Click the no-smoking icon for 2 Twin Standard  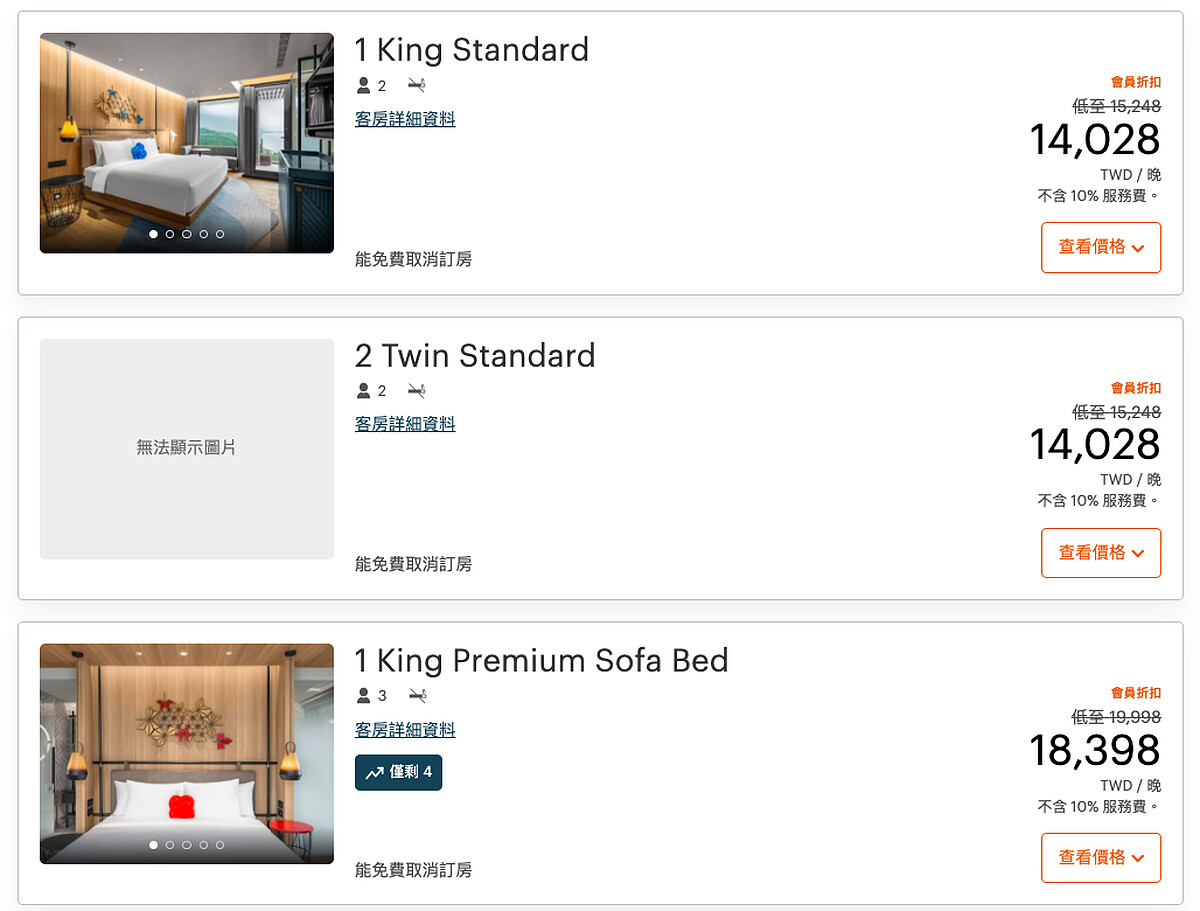417,390
